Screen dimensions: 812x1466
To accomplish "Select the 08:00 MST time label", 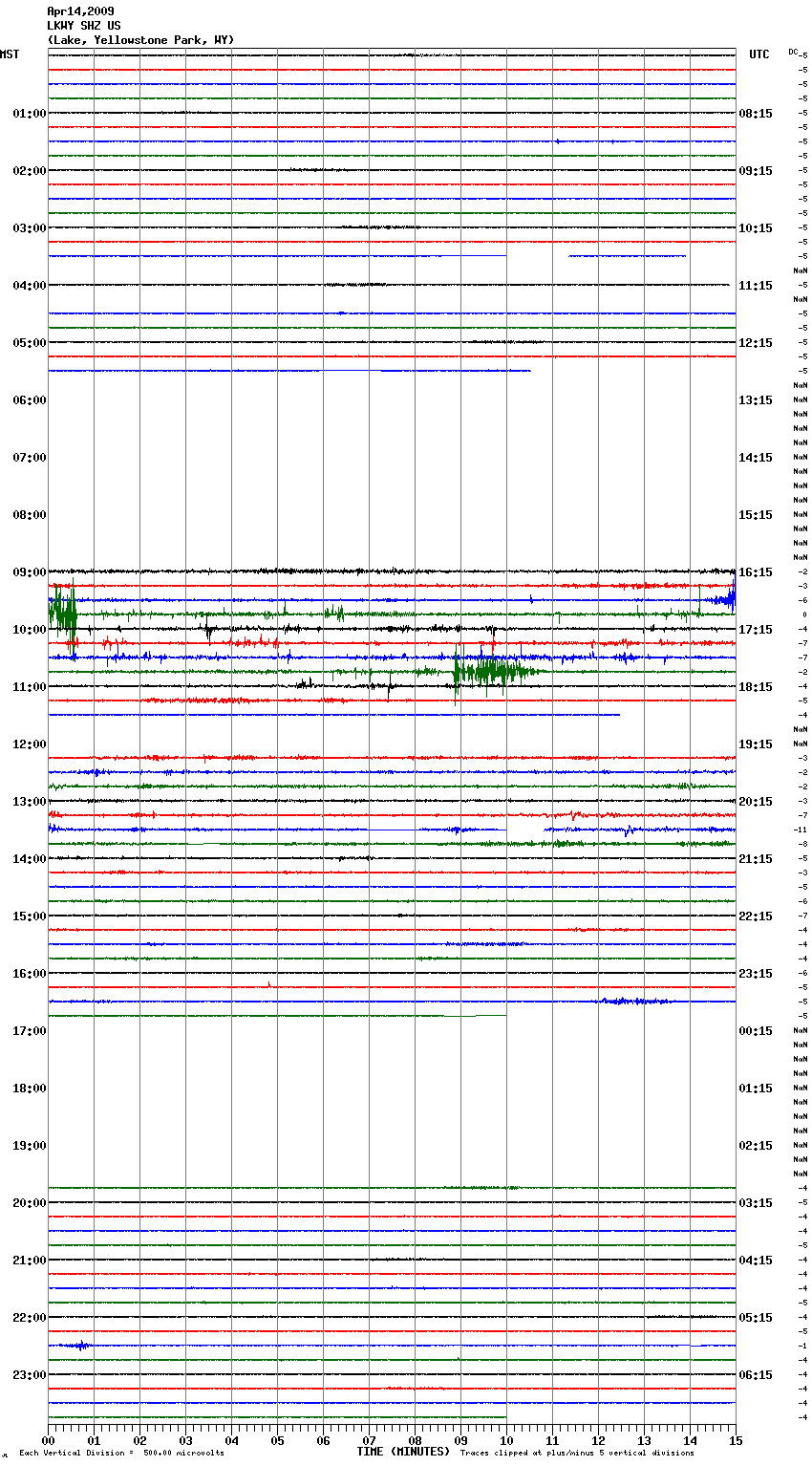I will 30,515.
